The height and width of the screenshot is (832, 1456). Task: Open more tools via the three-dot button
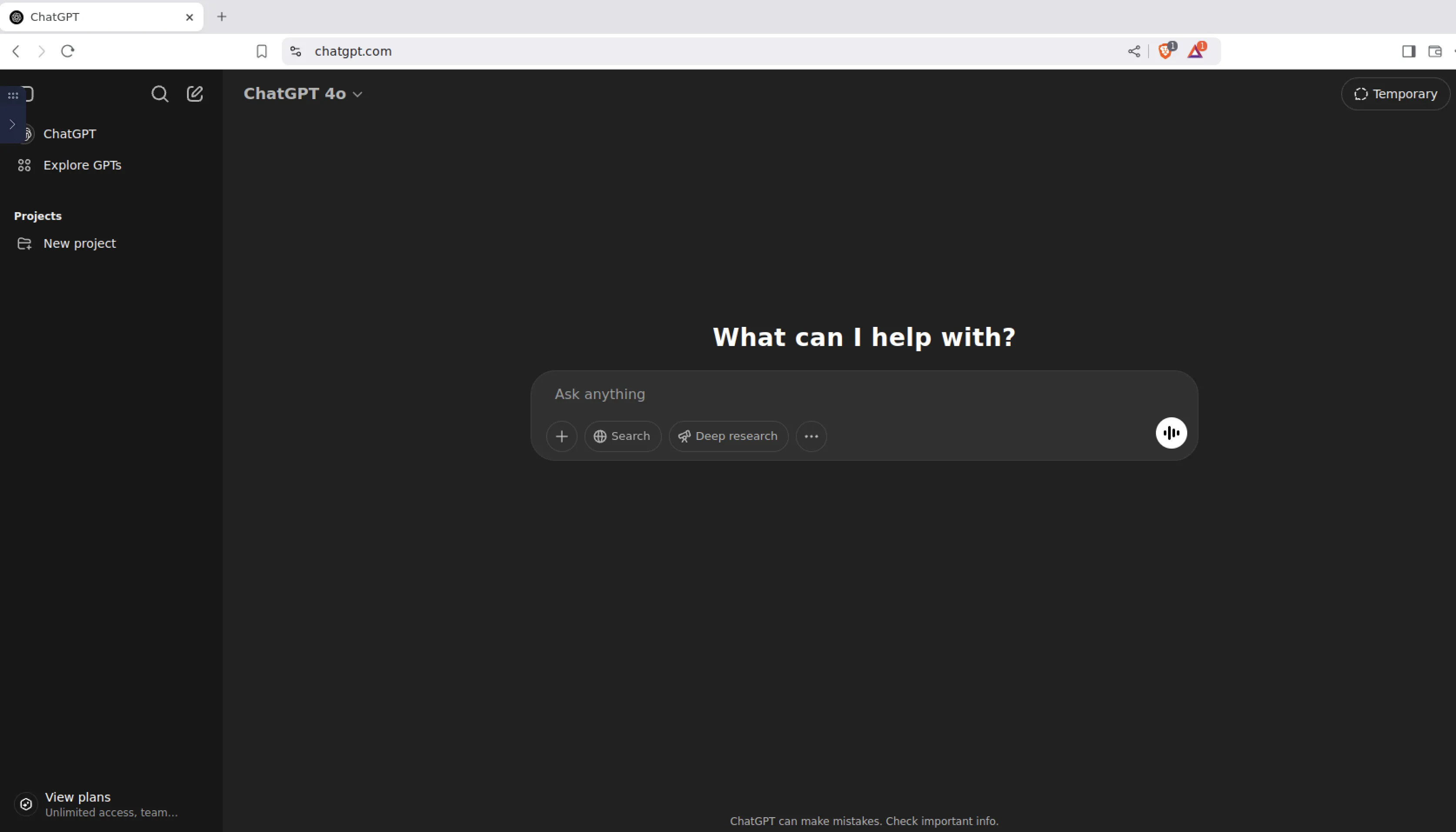coord(811,436)
